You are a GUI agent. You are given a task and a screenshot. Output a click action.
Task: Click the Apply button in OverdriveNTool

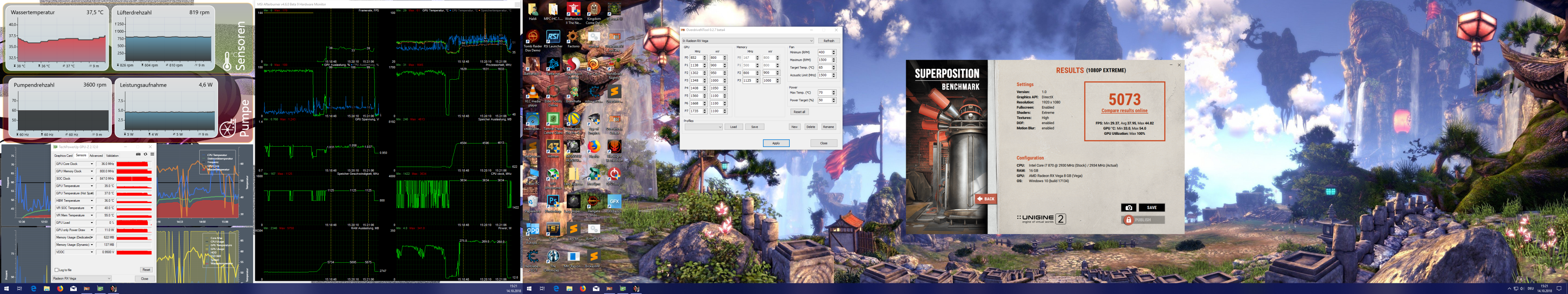coord(776,143)
